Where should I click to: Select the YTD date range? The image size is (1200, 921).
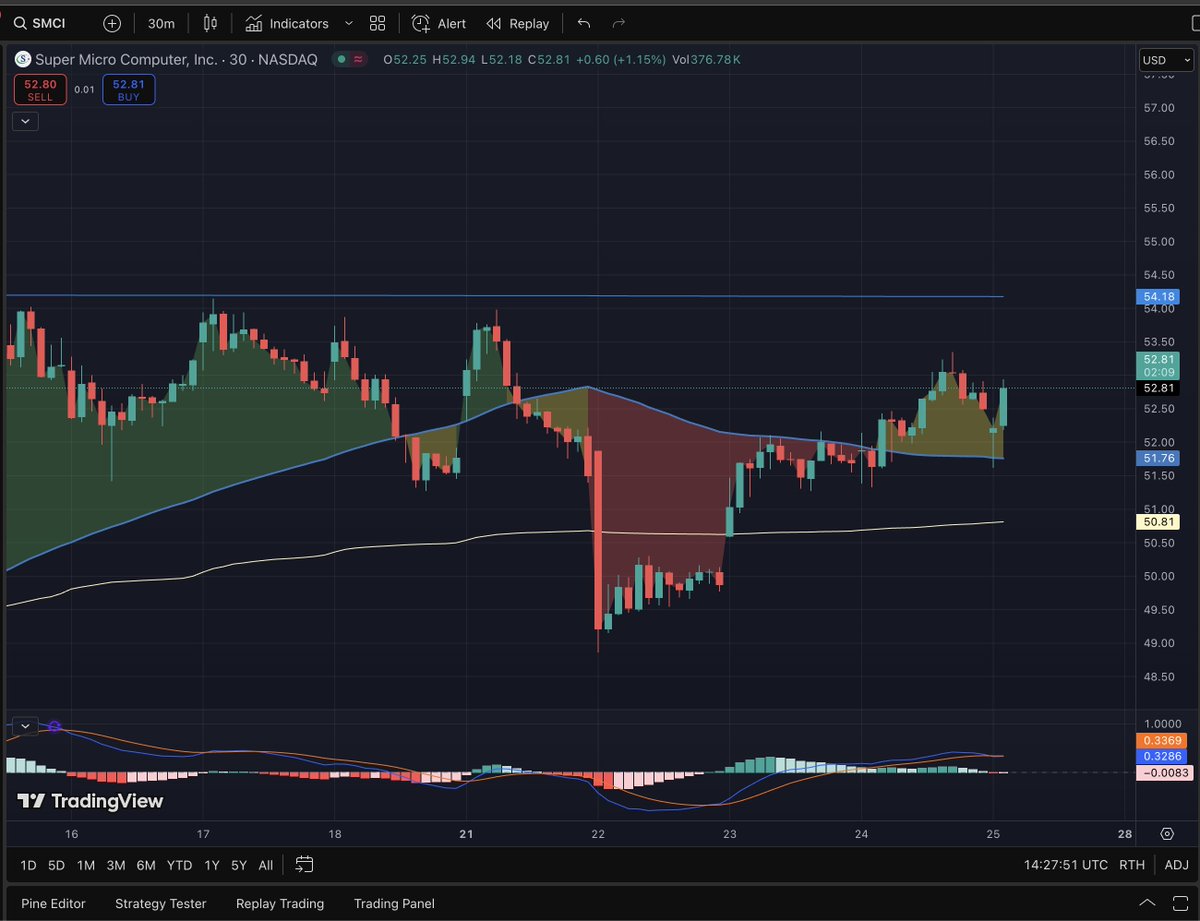[180, 864]
